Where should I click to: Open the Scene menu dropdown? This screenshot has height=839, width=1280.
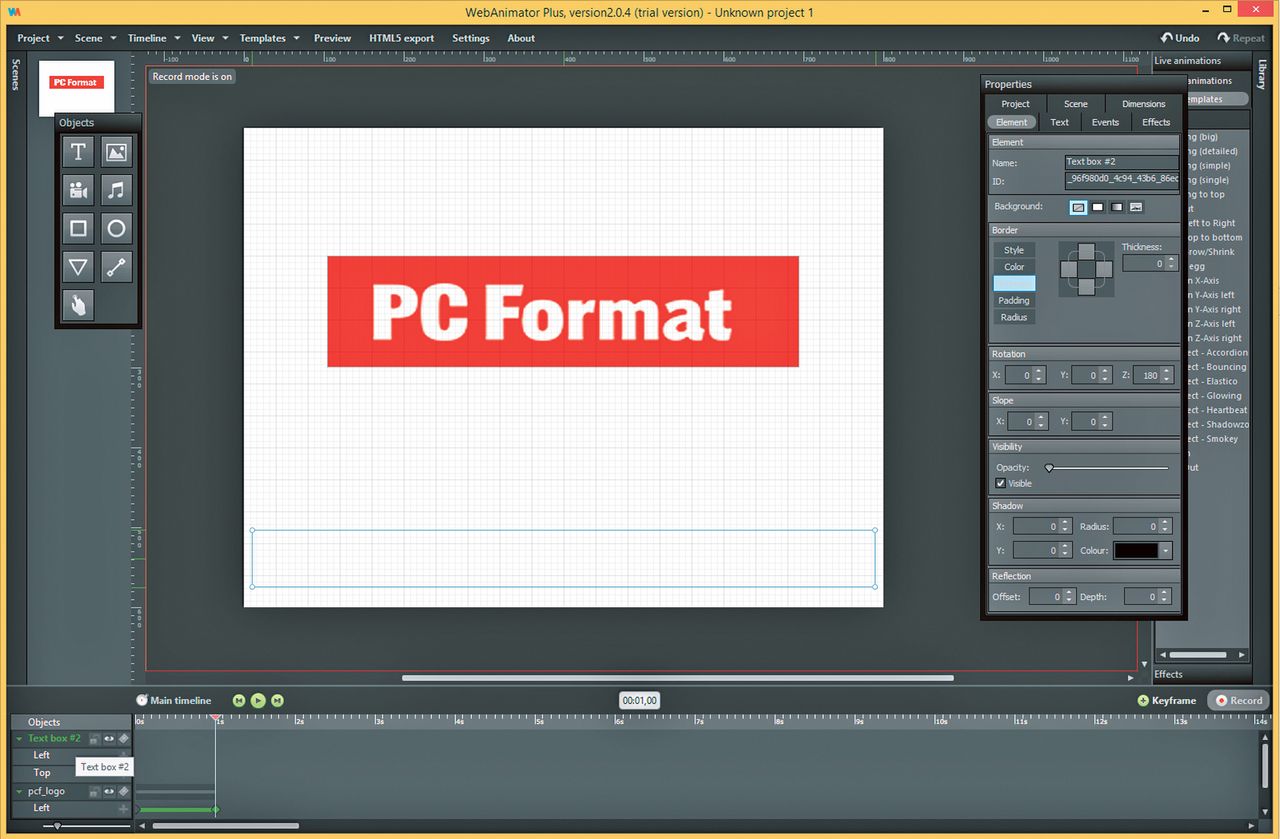(95, 38)
